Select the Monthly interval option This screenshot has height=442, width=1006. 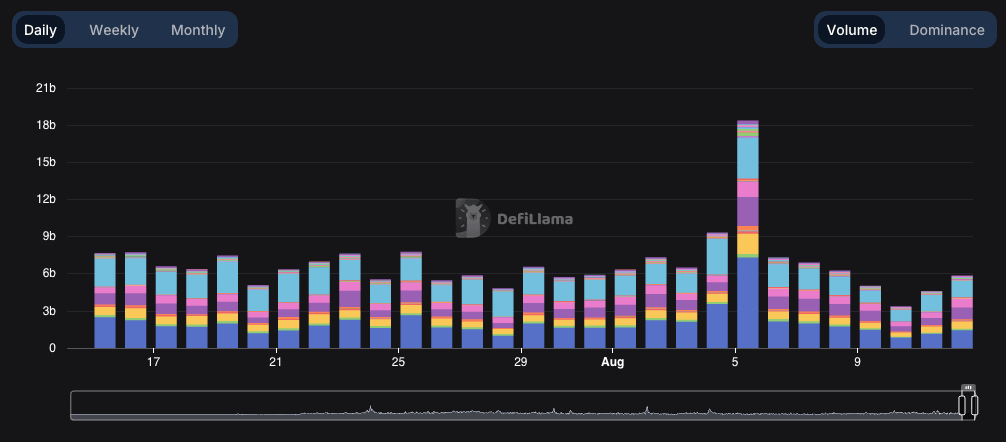198,30
